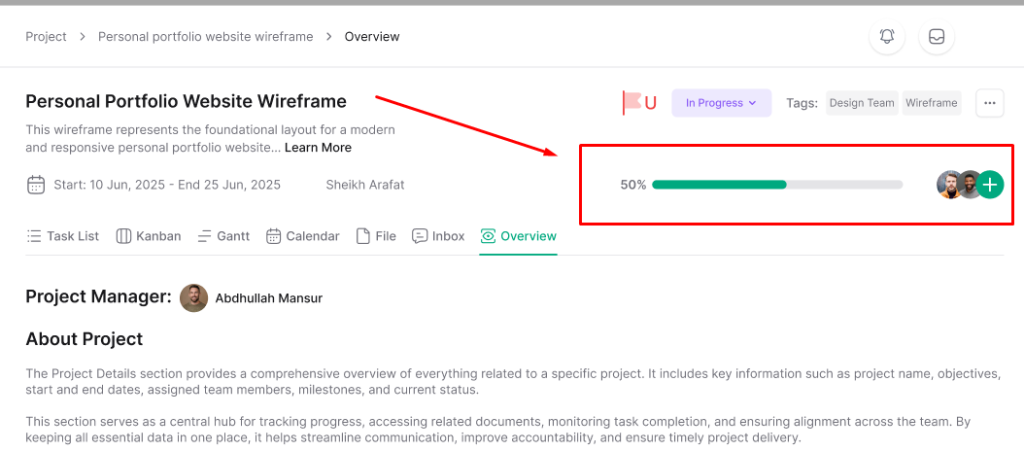
Task: Click the notification bell icon
Action: coord(887,37)
